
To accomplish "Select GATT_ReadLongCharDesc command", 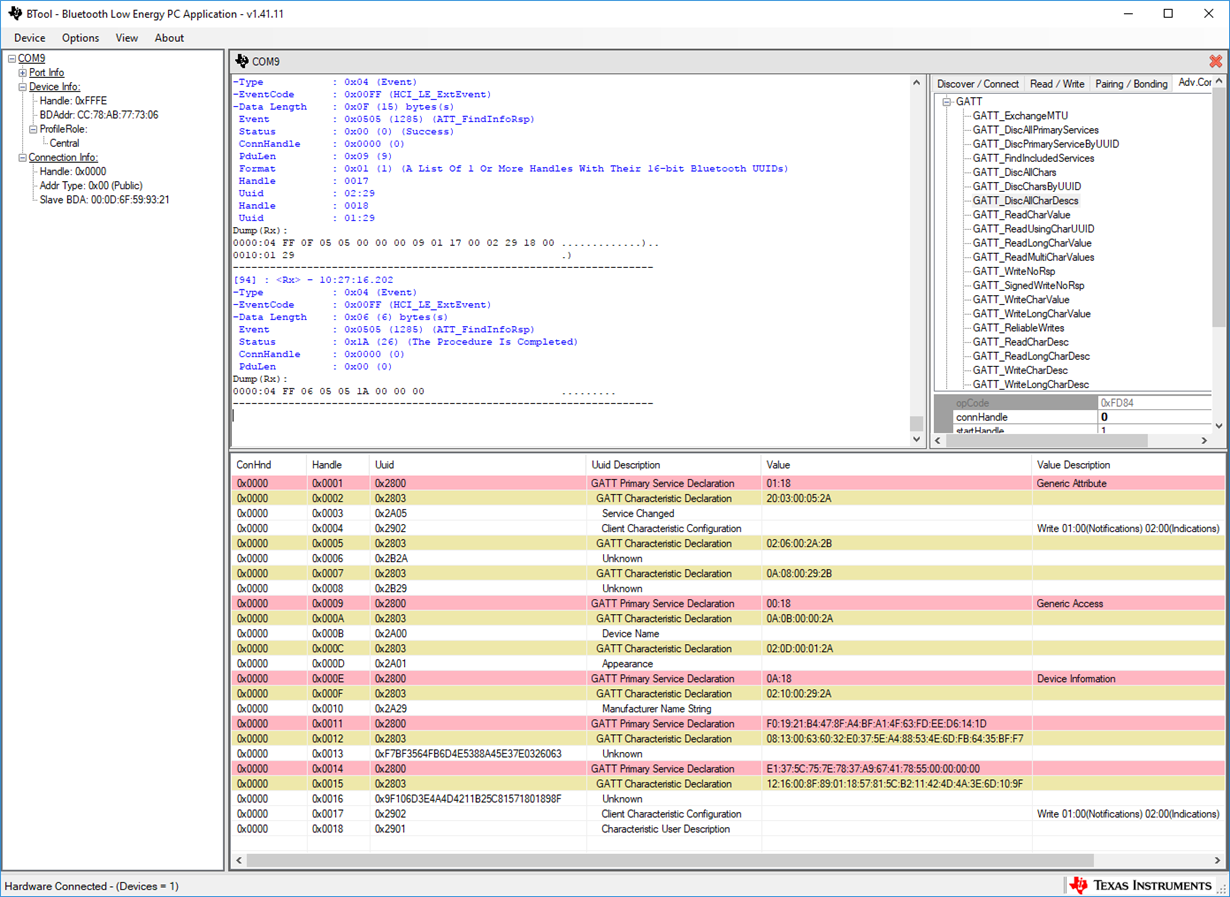I will click(x=1031, y=356).
